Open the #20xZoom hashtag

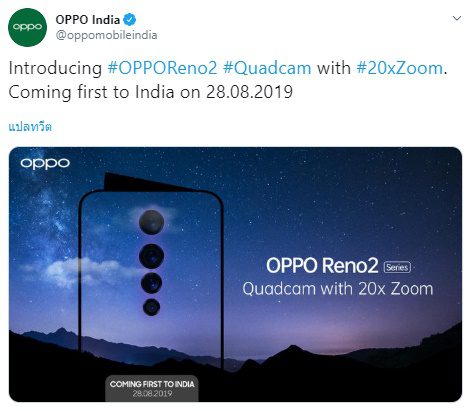coord(400,68)
